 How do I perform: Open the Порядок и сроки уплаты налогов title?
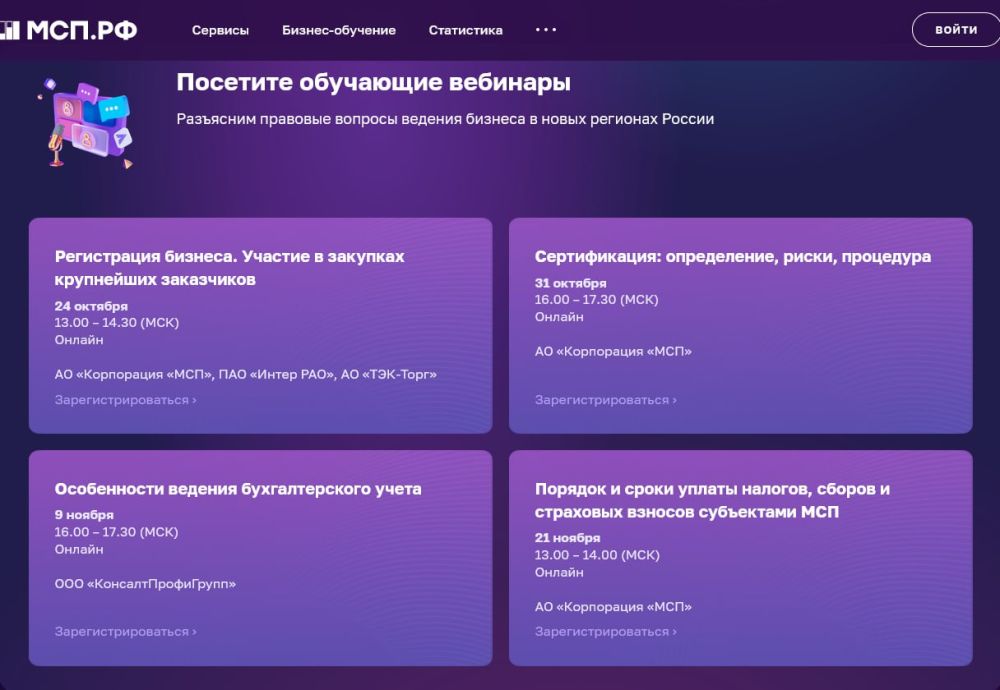[x=712, y=500]
